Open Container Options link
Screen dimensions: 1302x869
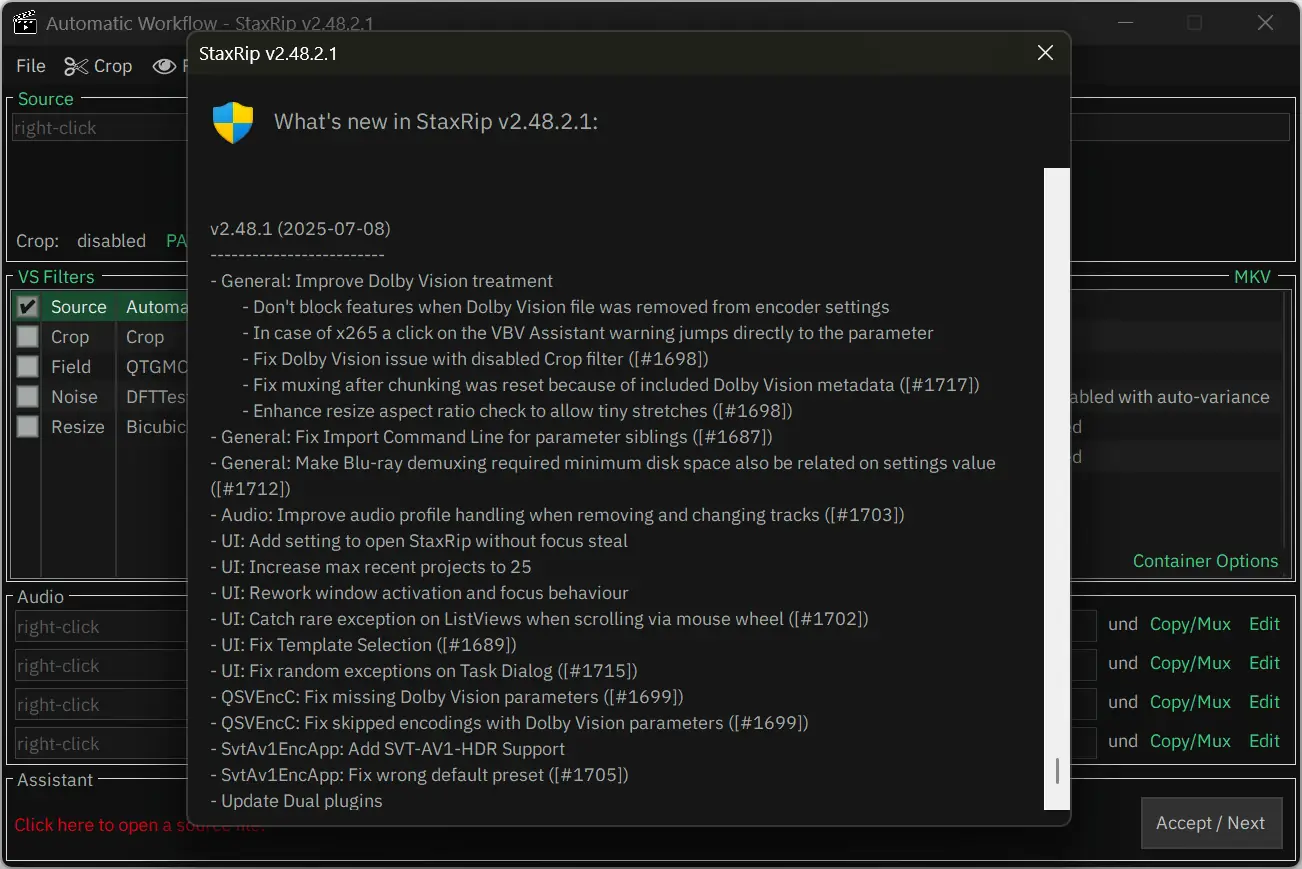pos(1205,561)
